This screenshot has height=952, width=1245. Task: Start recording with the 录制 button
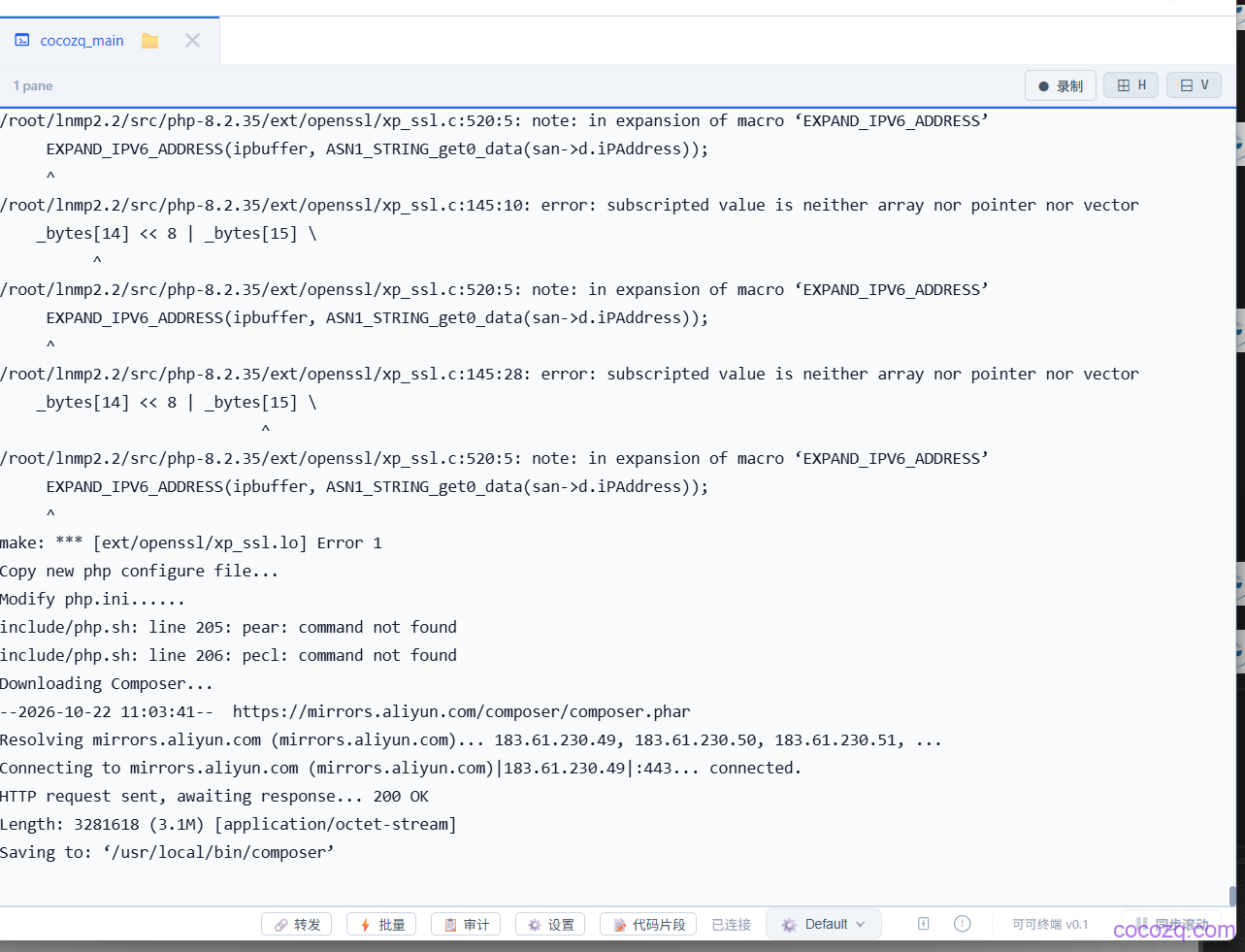pyautogui.click(x=1061, y=85)
